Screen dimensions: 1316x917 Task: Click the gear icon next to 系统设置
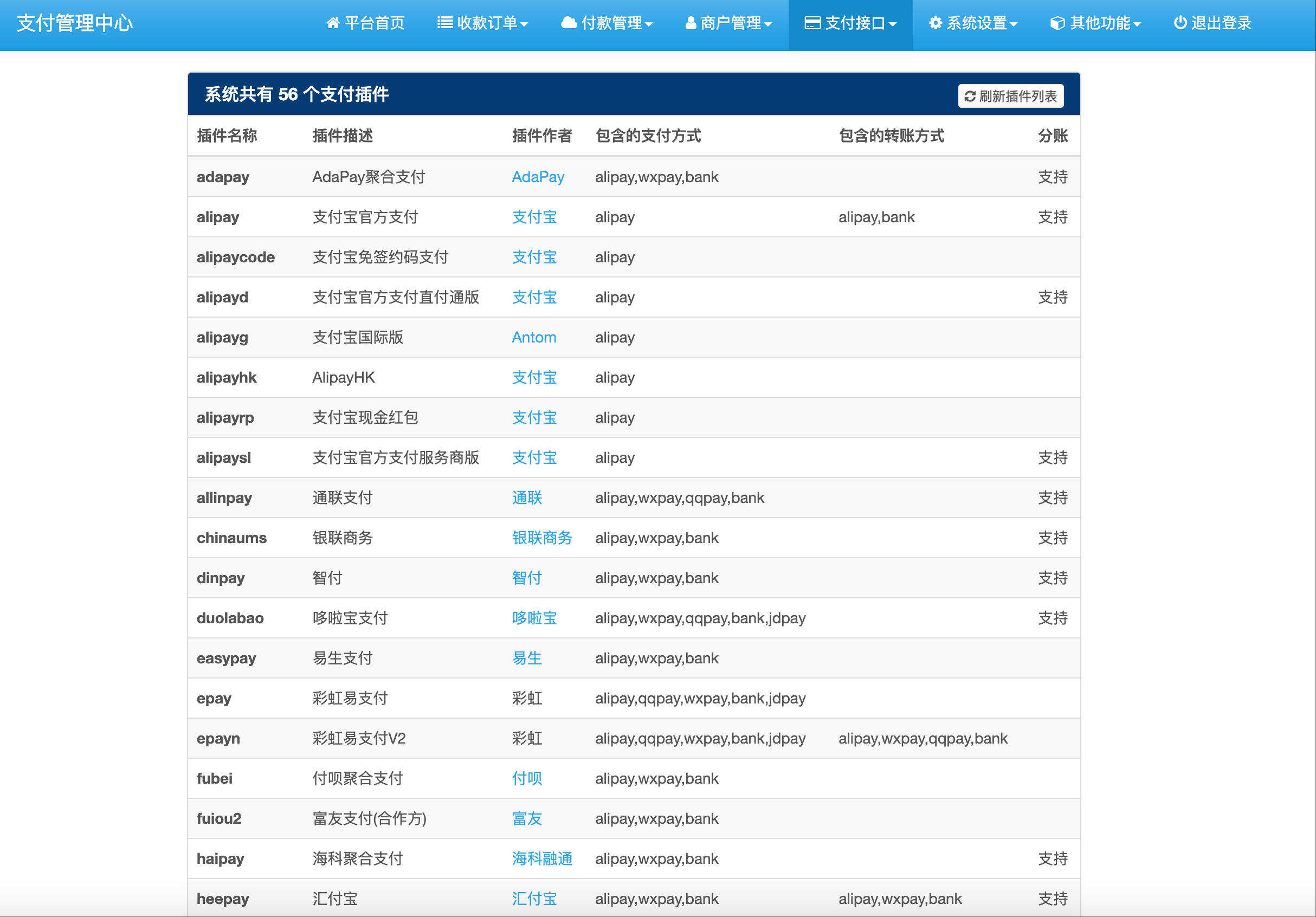936,23
